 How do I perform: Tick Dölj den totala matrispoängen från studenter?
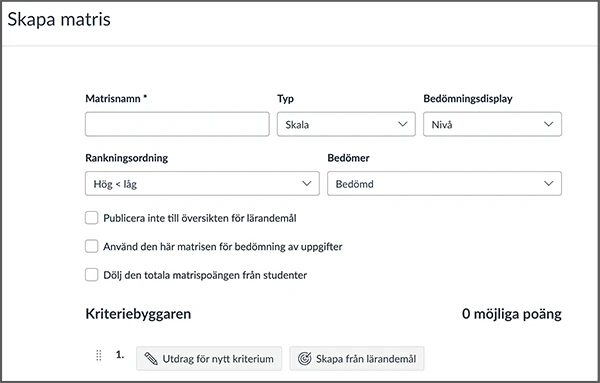pos(91,275)
